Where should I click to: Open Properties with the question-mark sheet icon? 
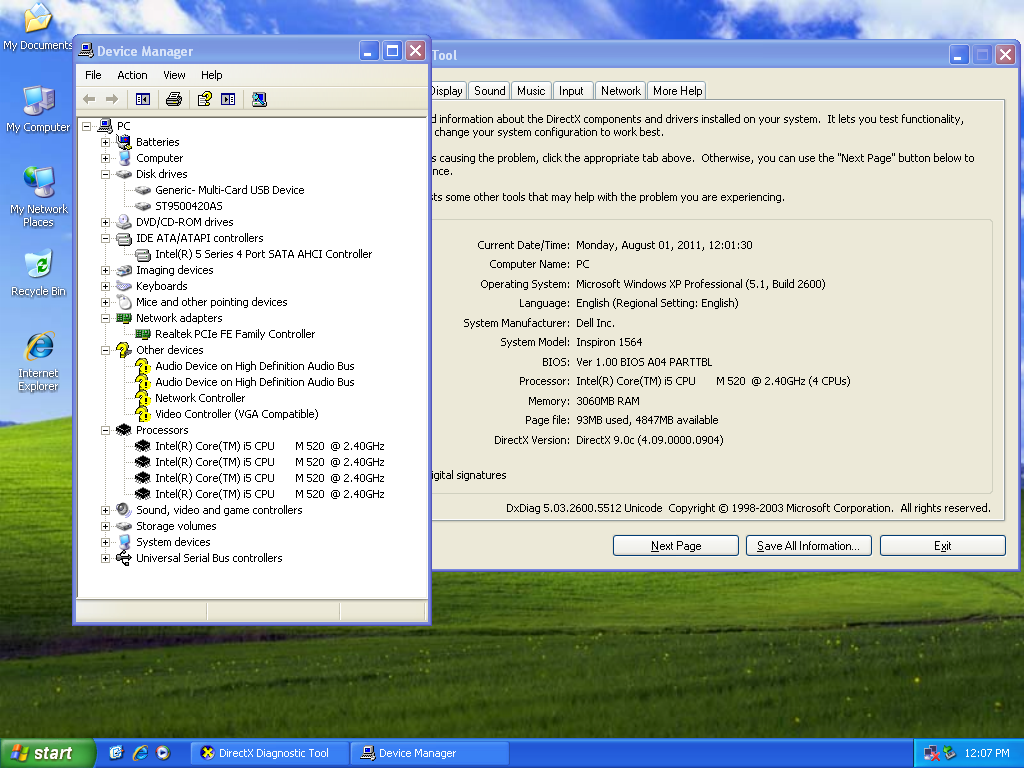click(204, 99)
